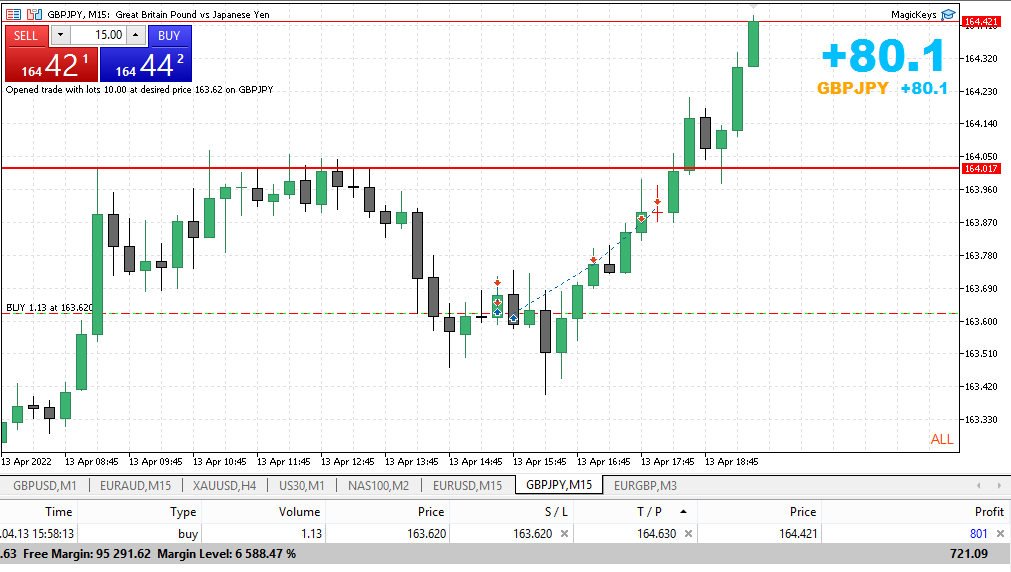Click the MagicKeys graduation cap icon
1011x572 pixels.
(x=948, y=14)
